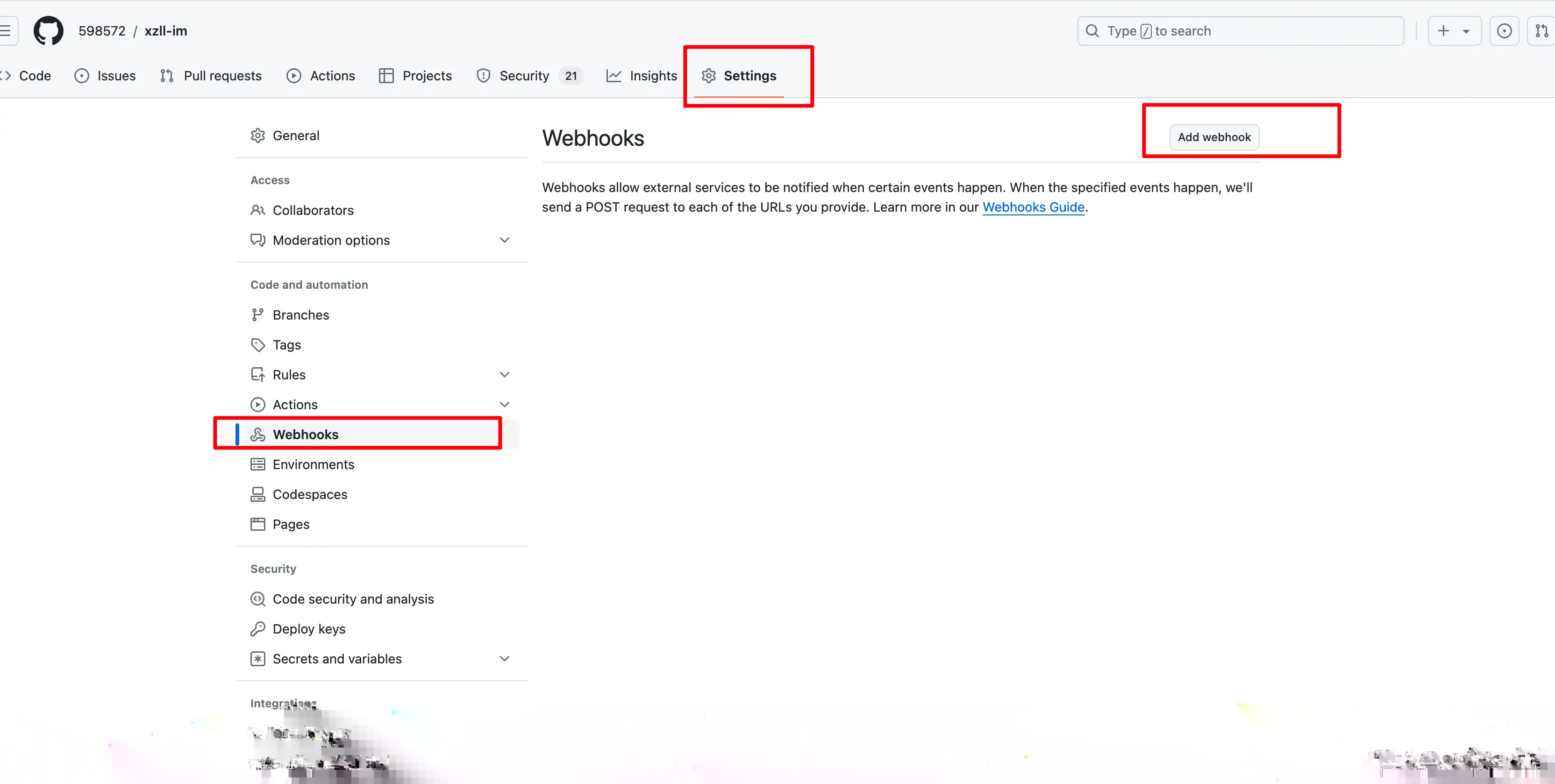The image size is (1555, 784).
Task: Click the Pages browser icon
Action: (258, 524)
